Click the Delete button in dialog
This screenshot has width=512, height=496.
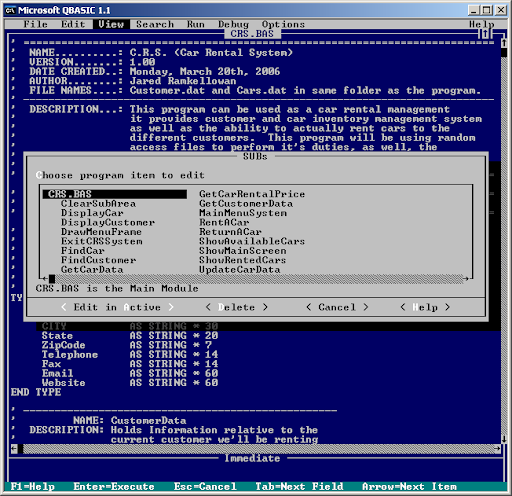tap(237, 307)
